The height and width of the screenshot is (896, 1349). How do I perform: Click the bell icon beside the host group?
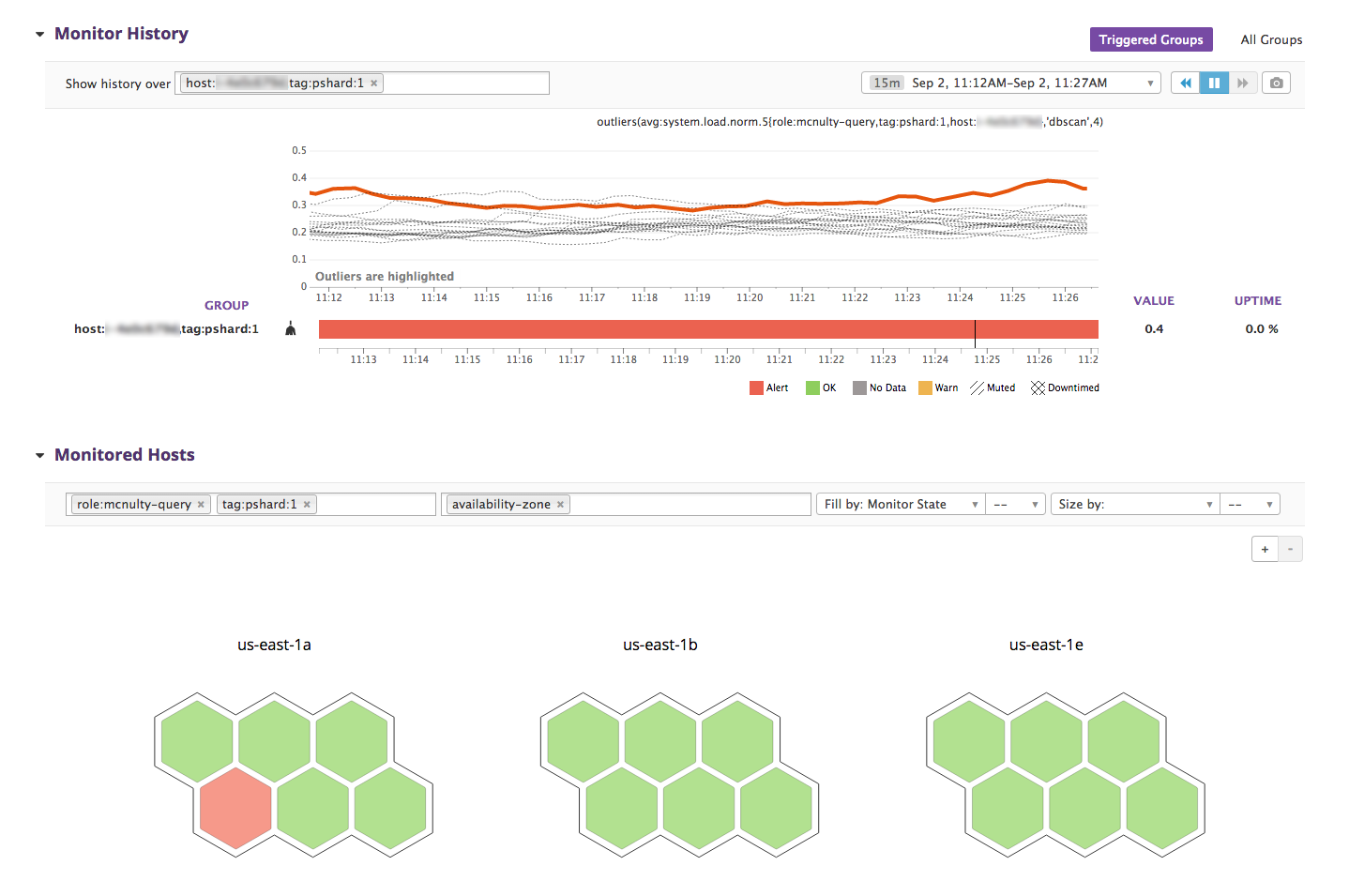click(291, 328)
